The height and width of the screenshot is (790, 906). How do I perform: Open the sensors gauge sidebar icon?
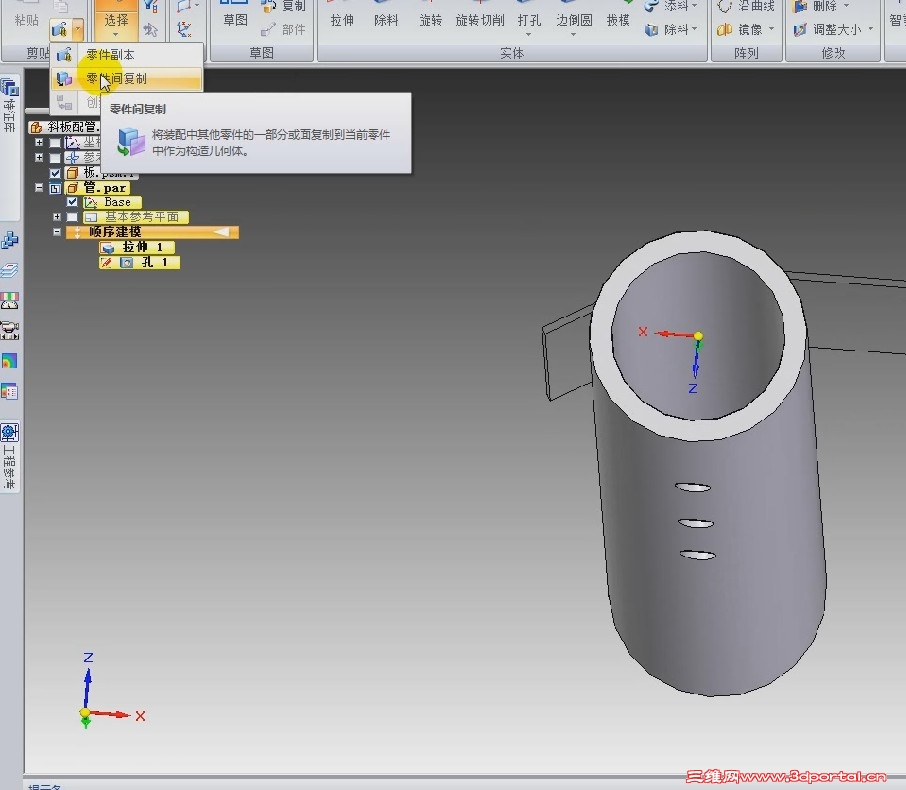pos(10,301)
